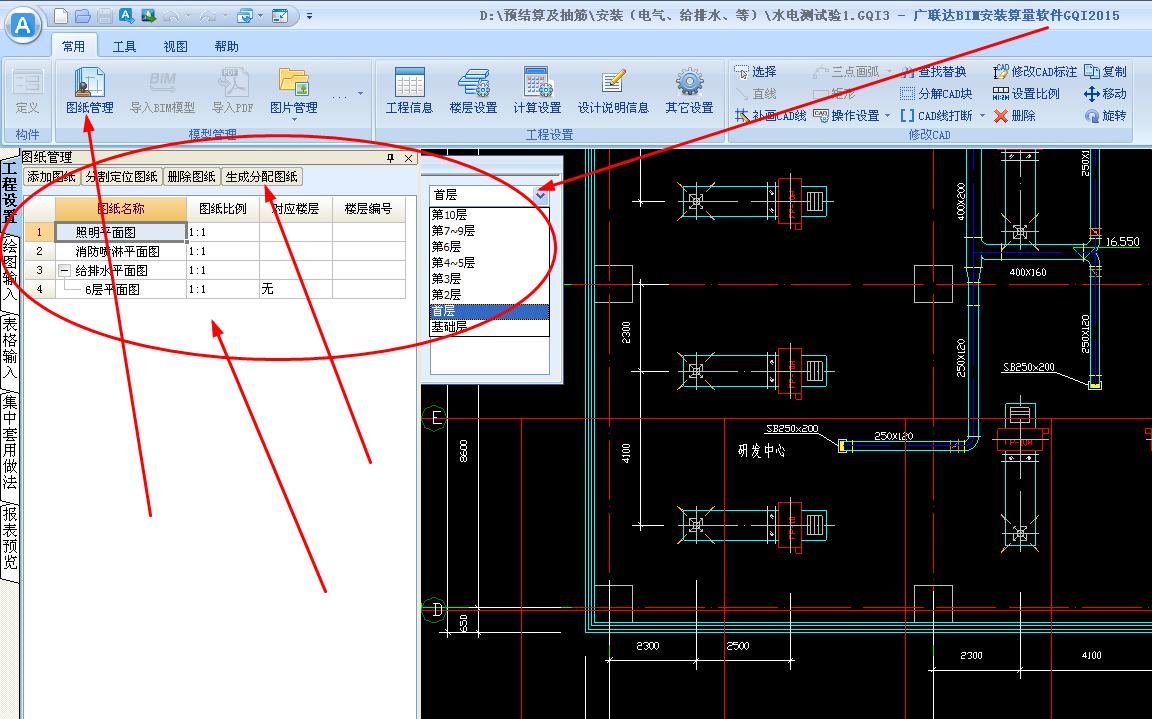Expand the 模型管理 more-items arrow

click(360, 94)
